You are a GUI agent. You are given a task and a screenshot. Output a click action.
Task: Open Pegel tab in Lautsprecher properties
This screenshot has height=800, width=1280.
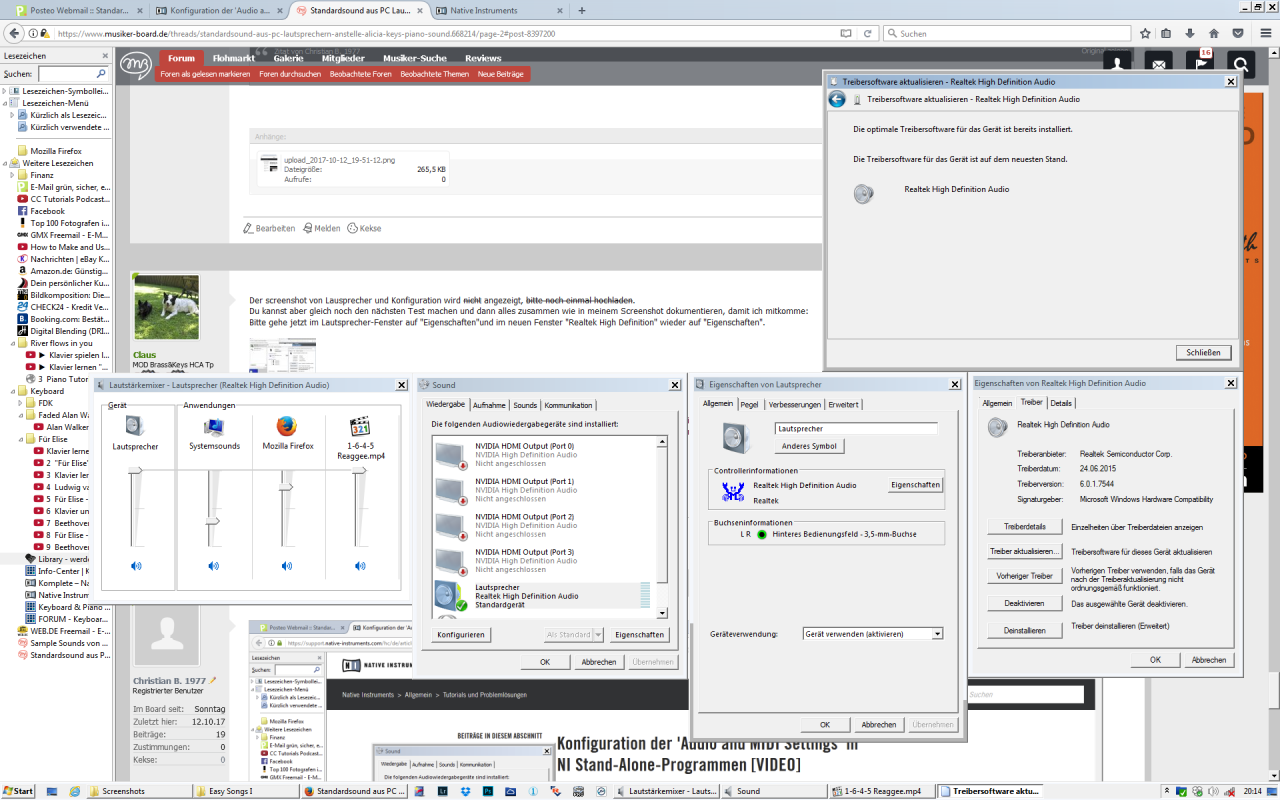point(749,404)
